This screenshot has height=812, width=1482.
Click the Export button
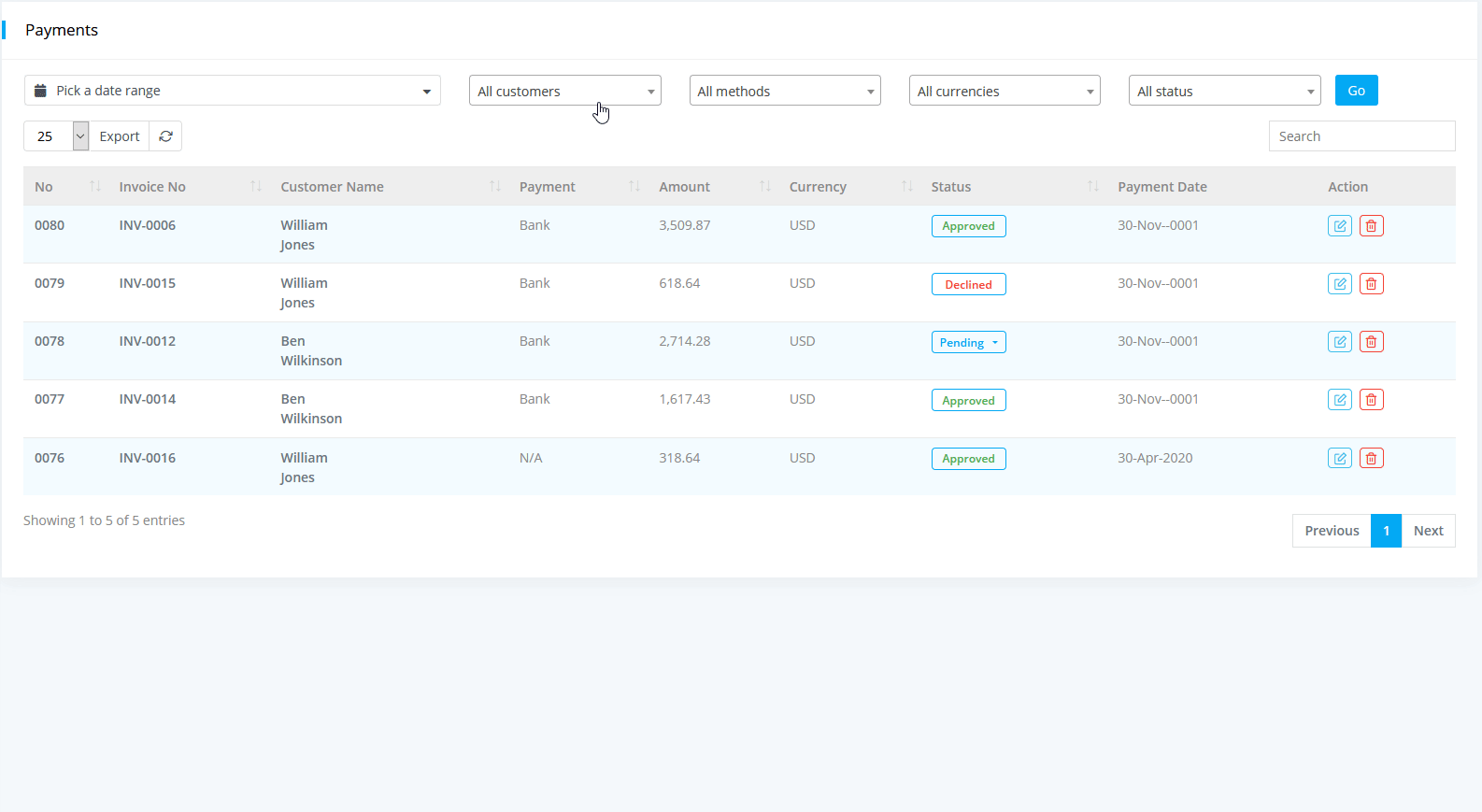tap(120, 136)
